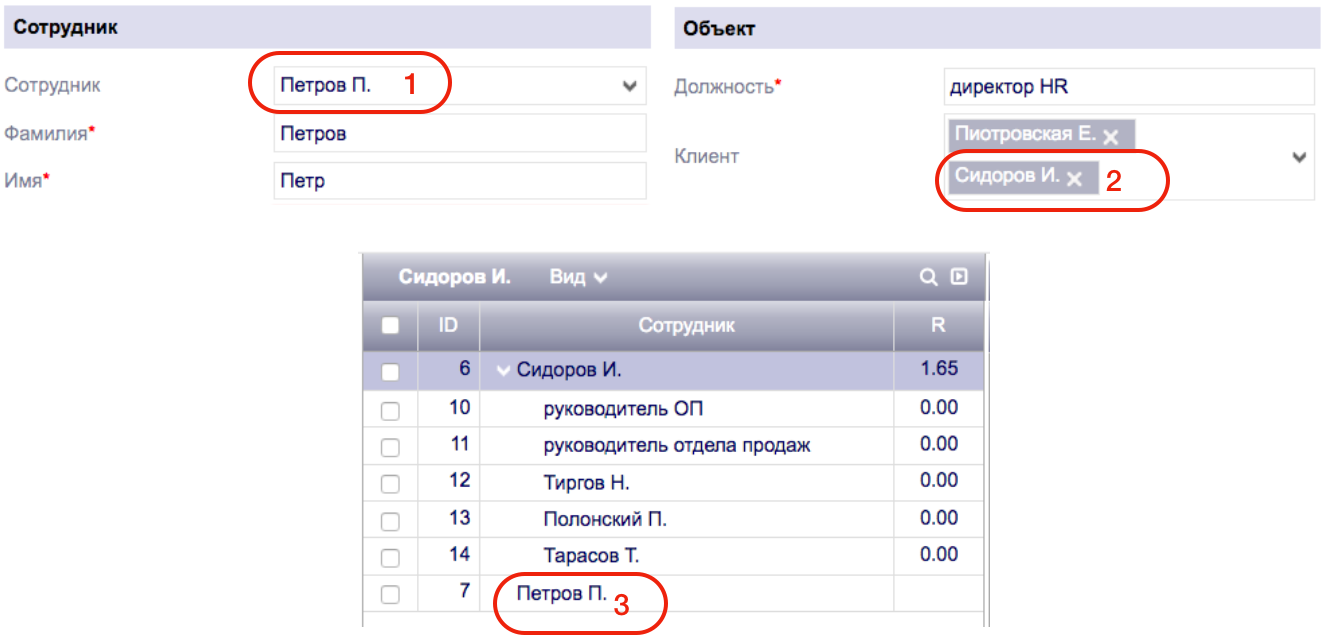
Task: Open the Клиент dropdown arrow
Action: click(x=1299, y=157)
